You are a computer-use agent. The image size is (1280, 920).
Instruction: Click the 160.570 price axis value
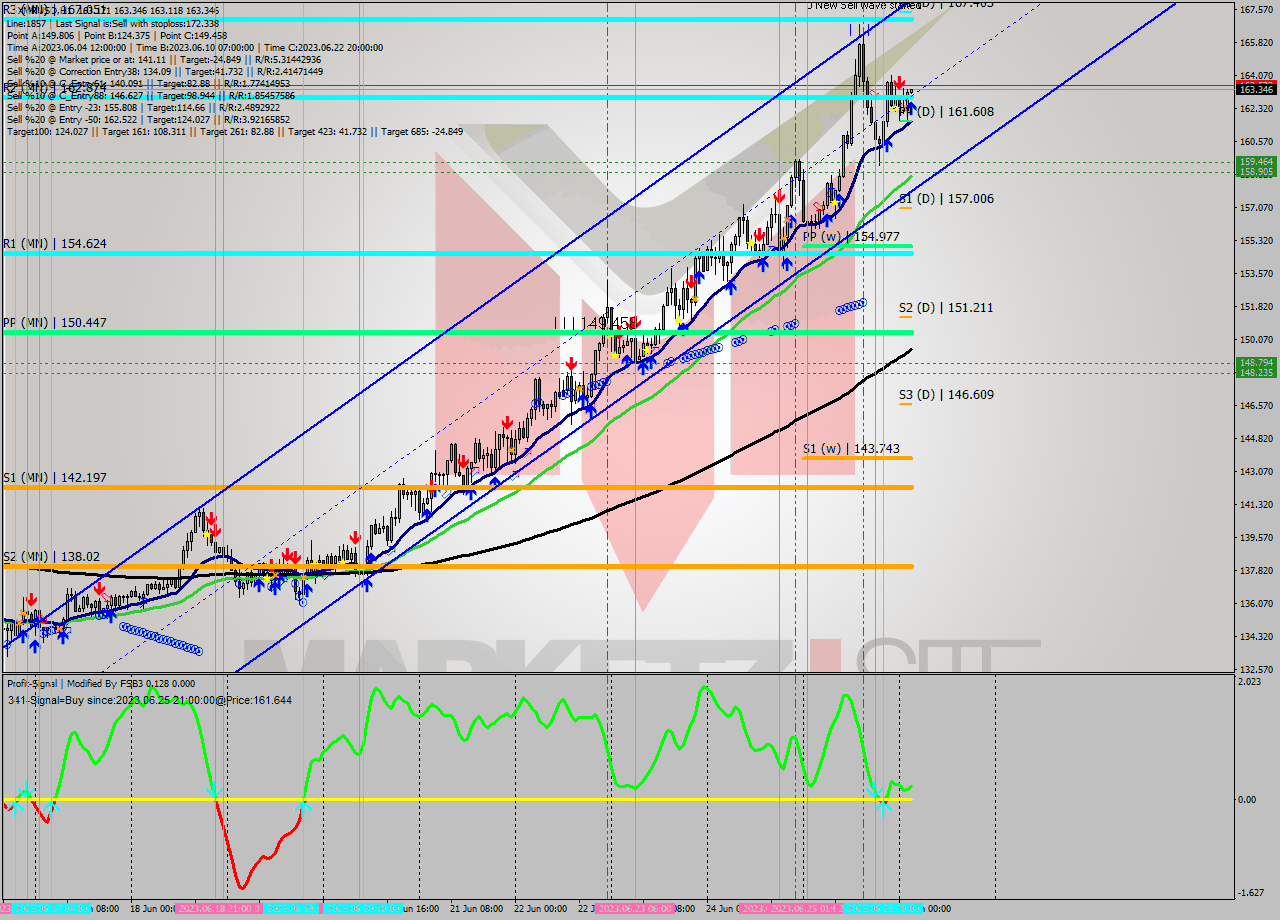coord(1256,141)
